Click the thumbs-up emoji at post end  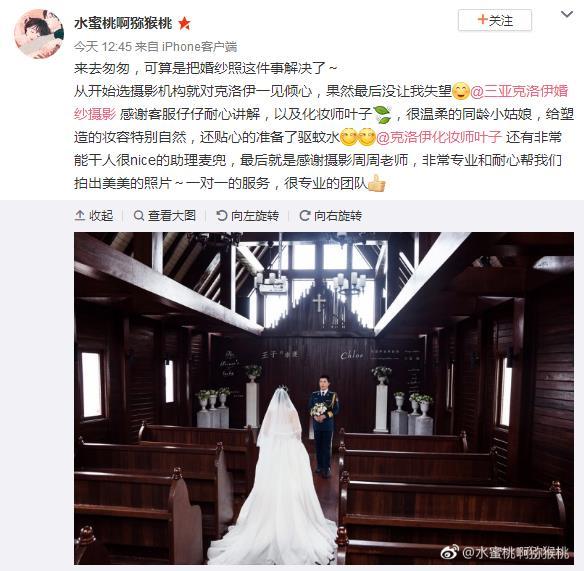pos(376,184)
